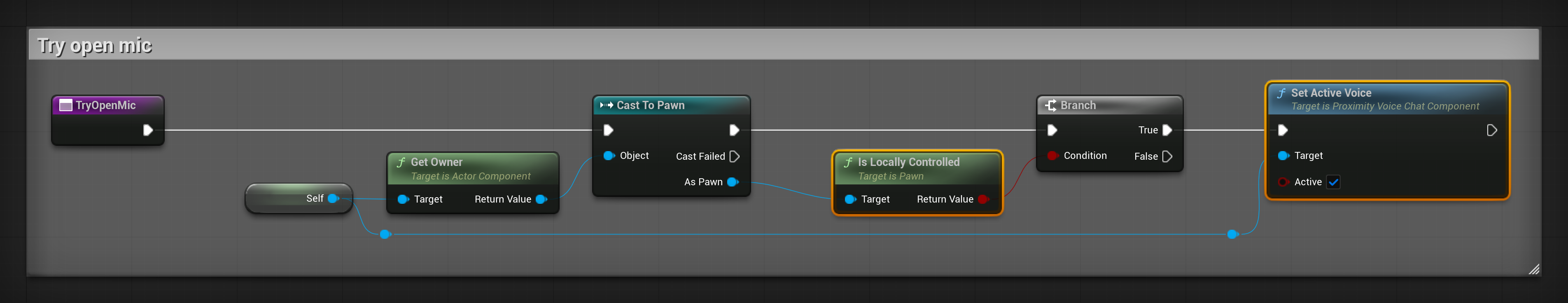Click Get Owner Target input pin
This screenshot has width=1568, height=303.
(403, 200)
